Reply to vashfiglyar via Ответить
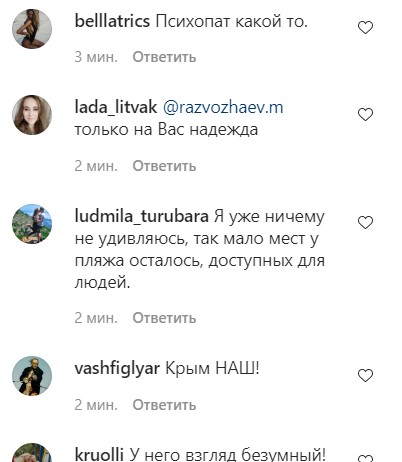The width and height of the screenshot is (402, 462). 164,405
